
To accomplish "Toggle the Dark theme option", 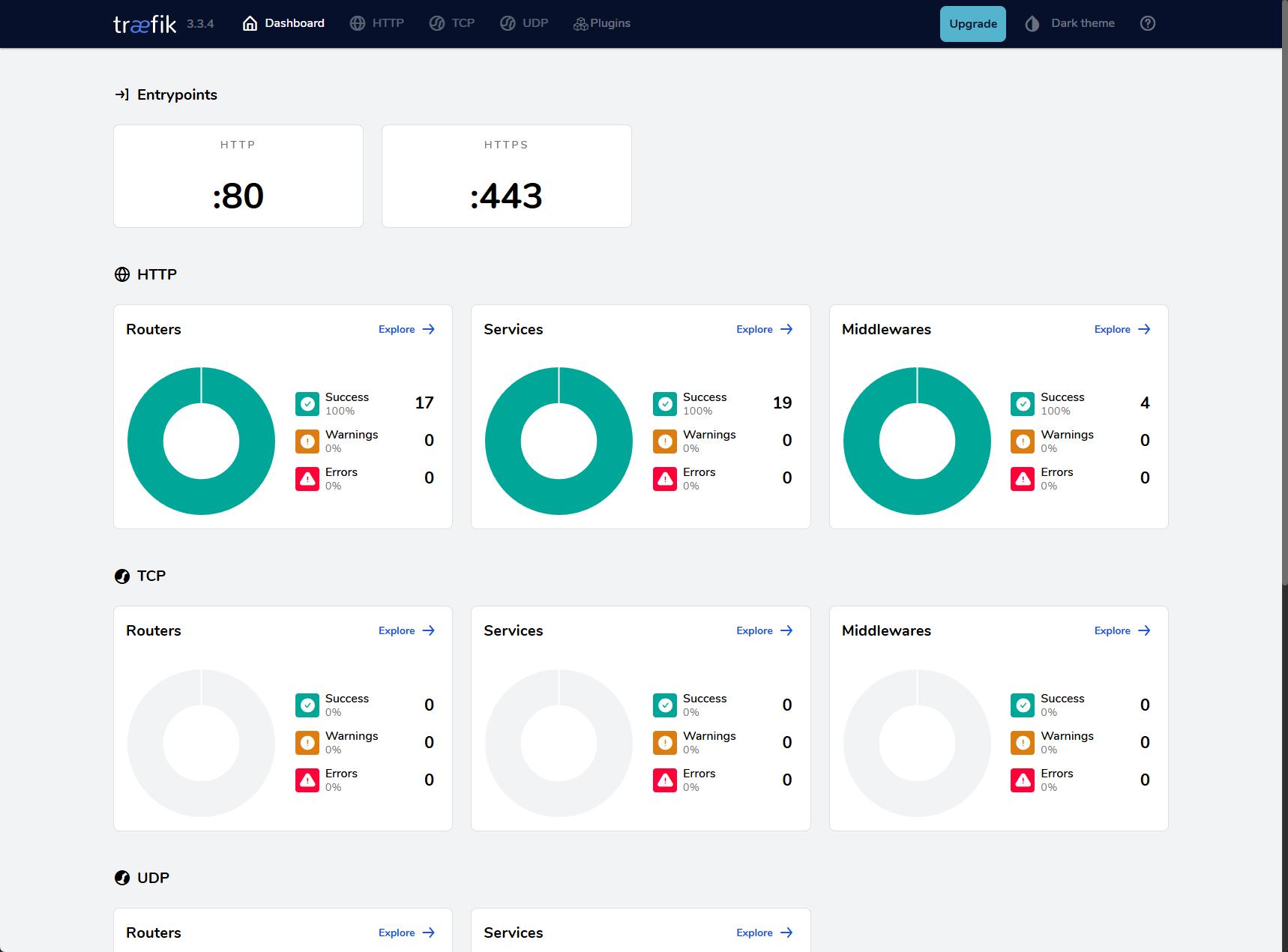I will tap(1070, 23).
